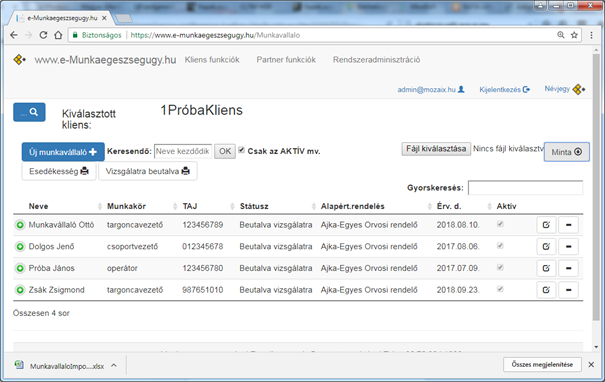Click the blue client search button
This screenshot has width=605, height=382.
click(29, 112)
